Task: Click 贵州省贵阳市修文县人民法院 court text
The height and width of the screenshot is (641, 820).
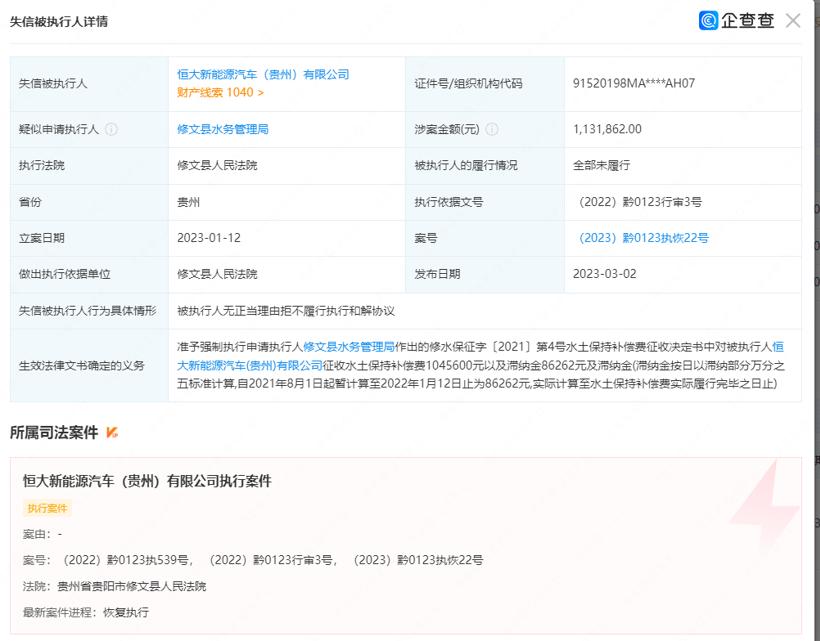Action: point(137,586)
